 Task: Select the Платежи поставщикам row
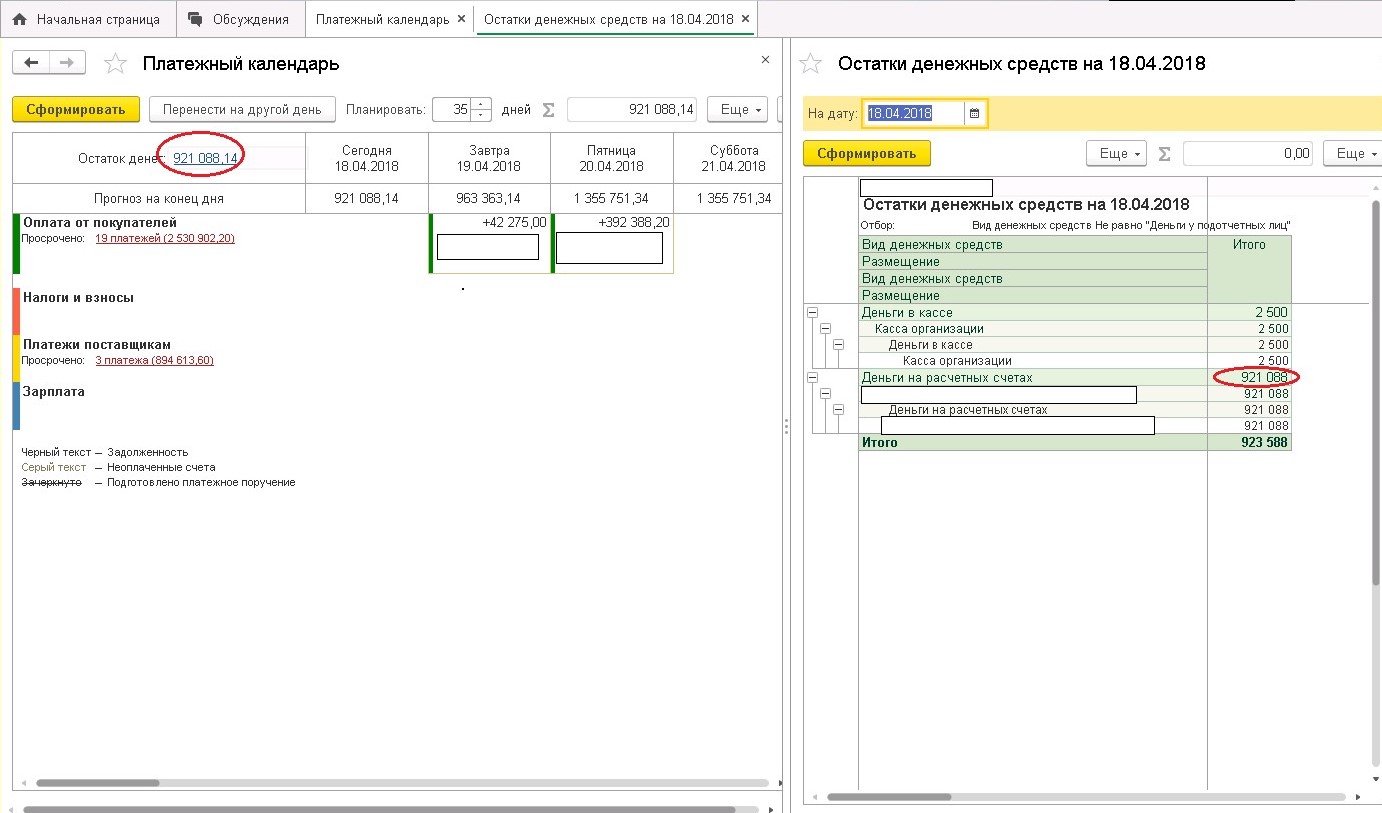pos(98,344)
